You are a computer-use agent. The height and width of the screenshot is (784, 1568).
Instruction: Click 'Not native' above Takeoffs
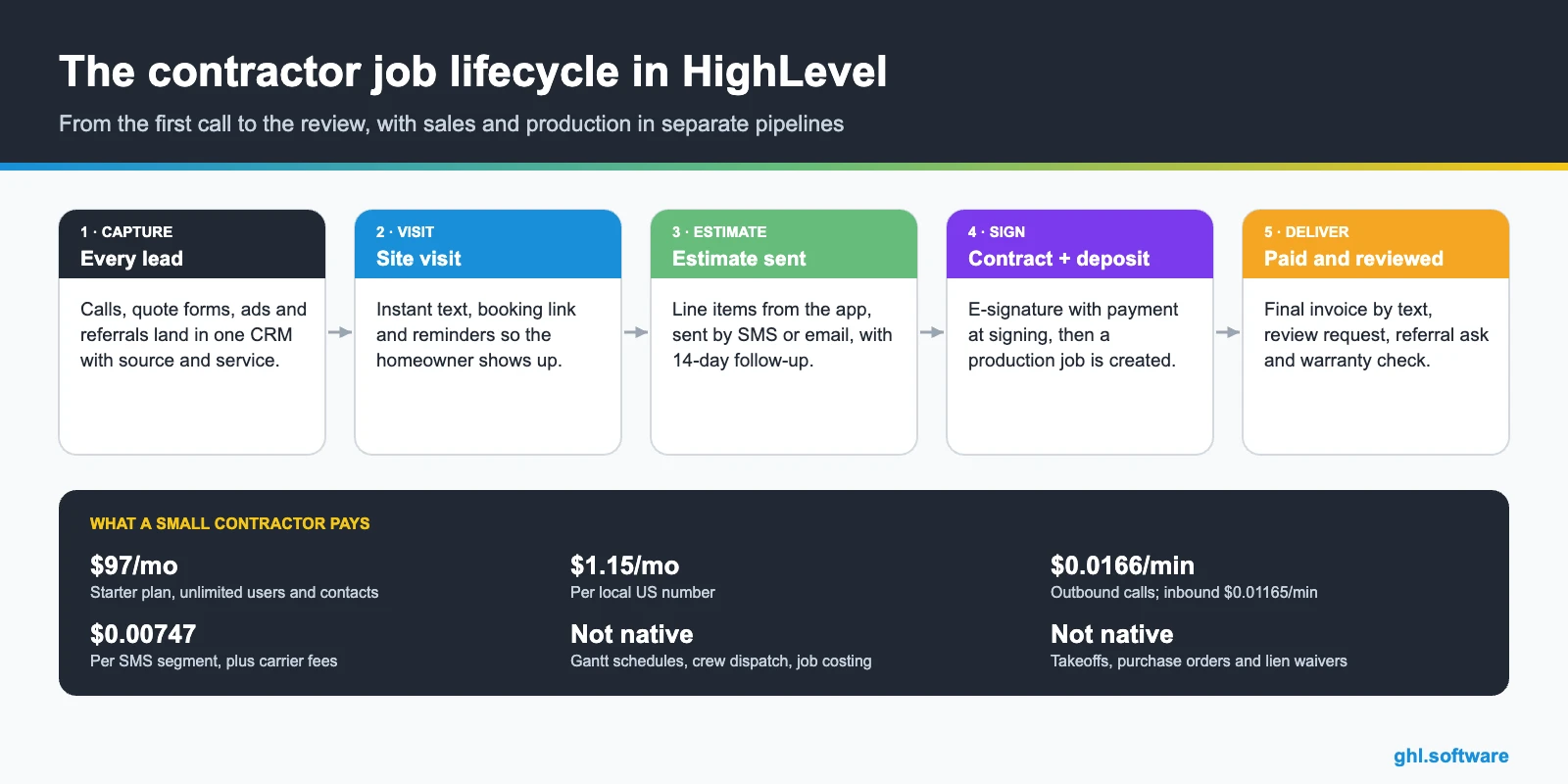(1112, 634)
